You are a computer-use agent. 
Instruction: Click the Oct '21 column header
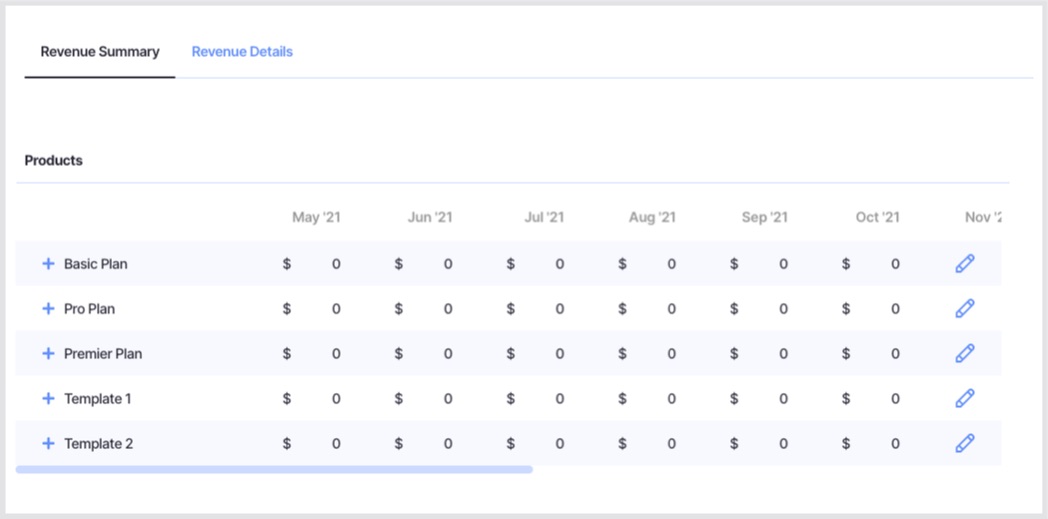click(x=877, y=217)
